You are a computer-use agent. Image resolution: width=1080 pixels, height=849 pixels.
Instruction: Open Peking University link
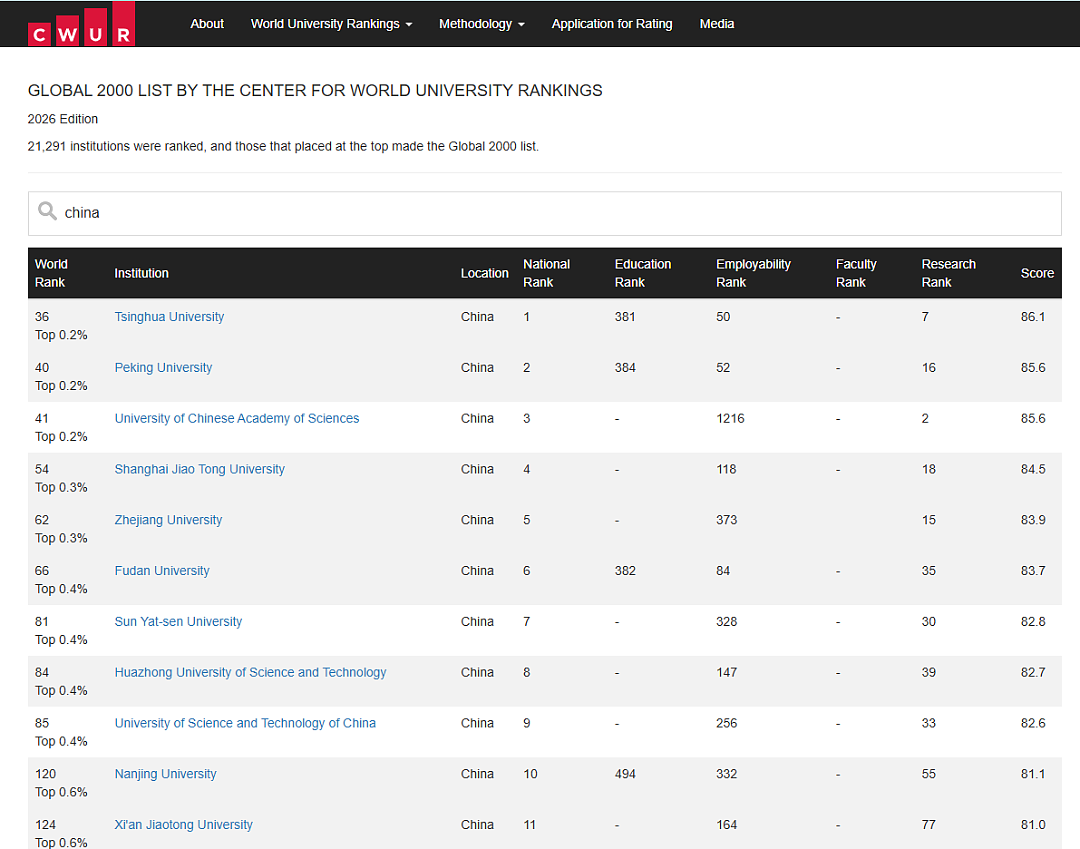click(163, 368)
